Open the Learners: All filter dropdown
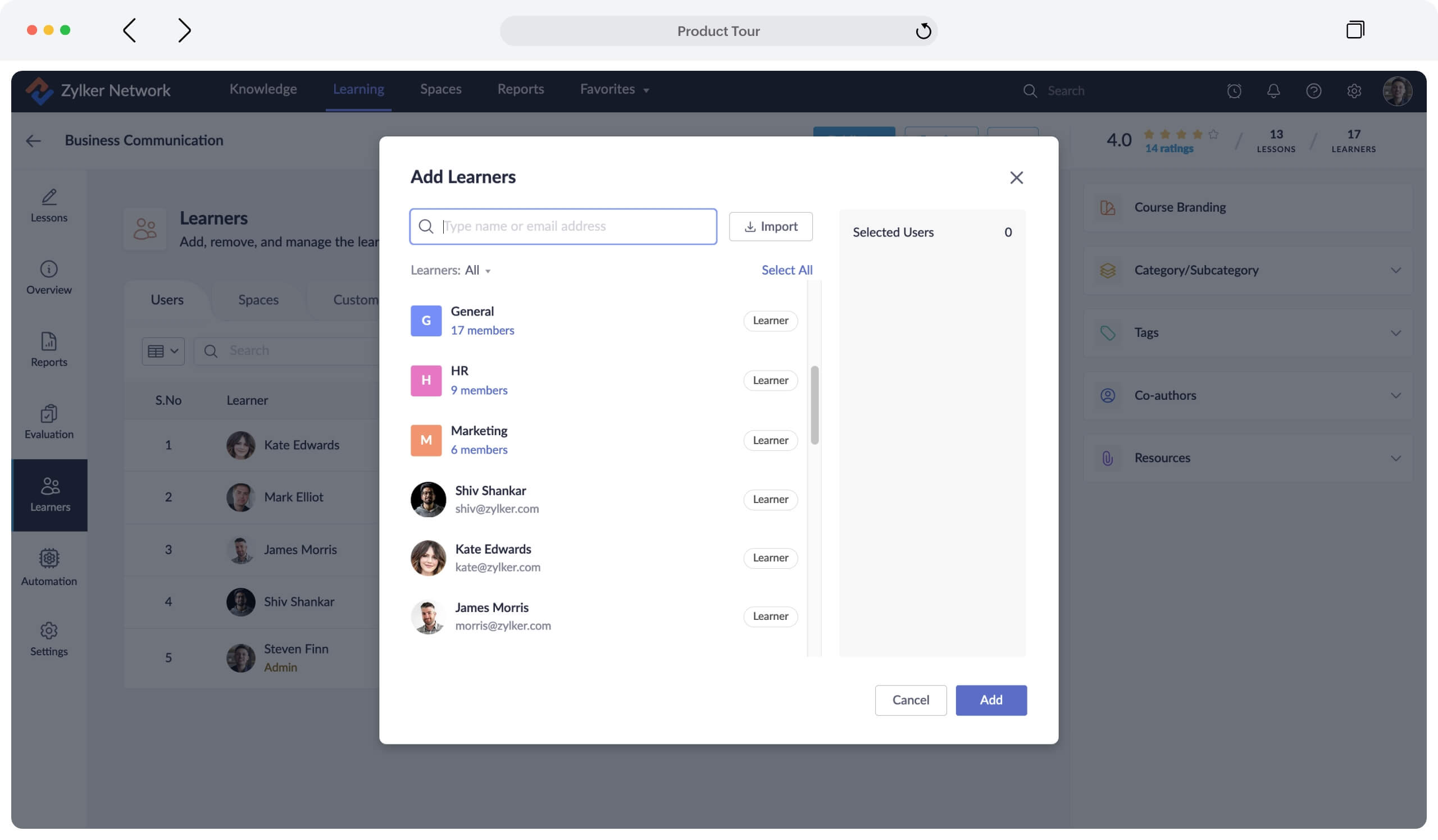1438x840 pixels. coord(451,270)
